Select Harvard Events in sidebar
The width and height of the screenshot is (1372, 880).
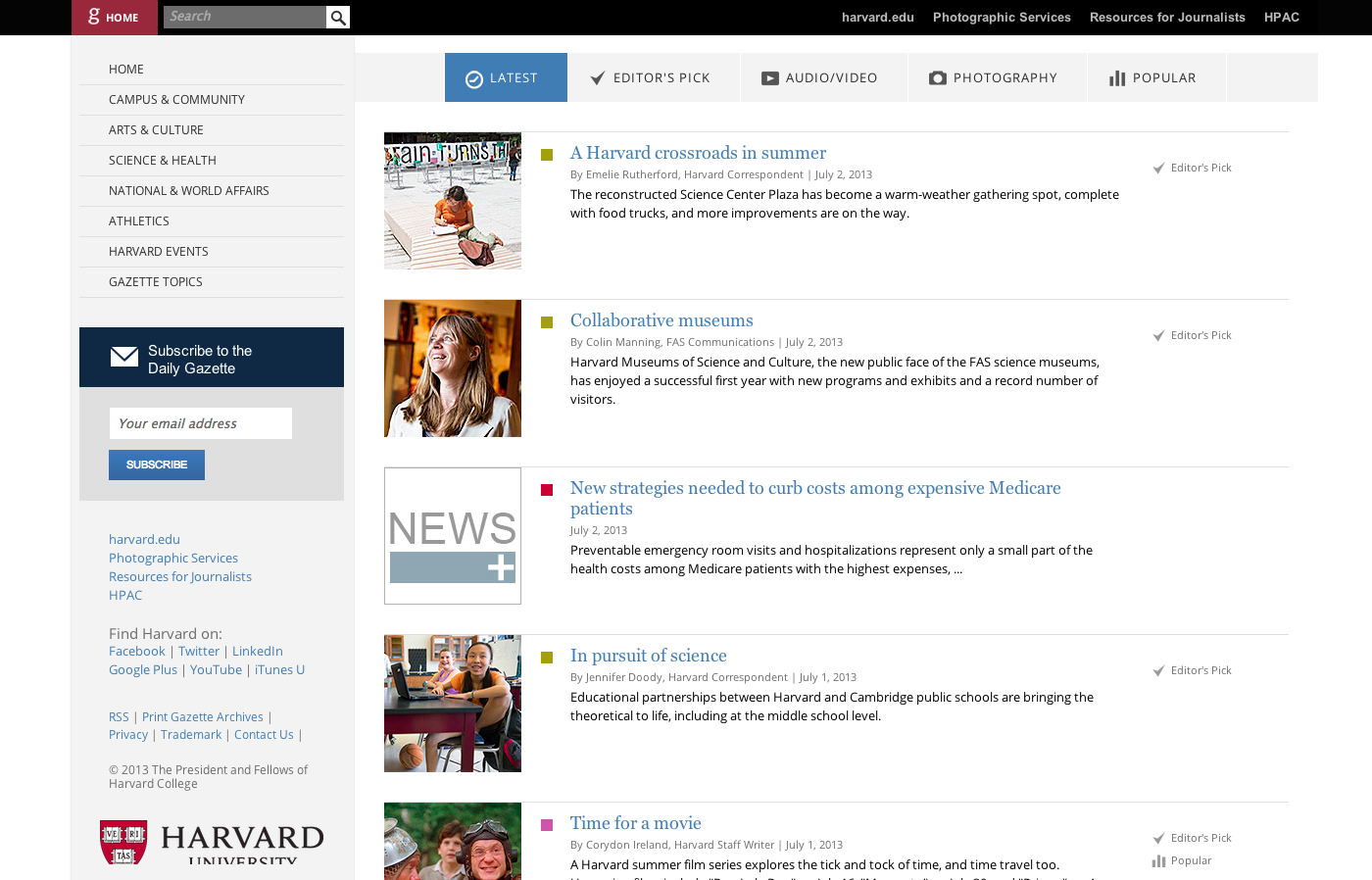pos(212,252)
